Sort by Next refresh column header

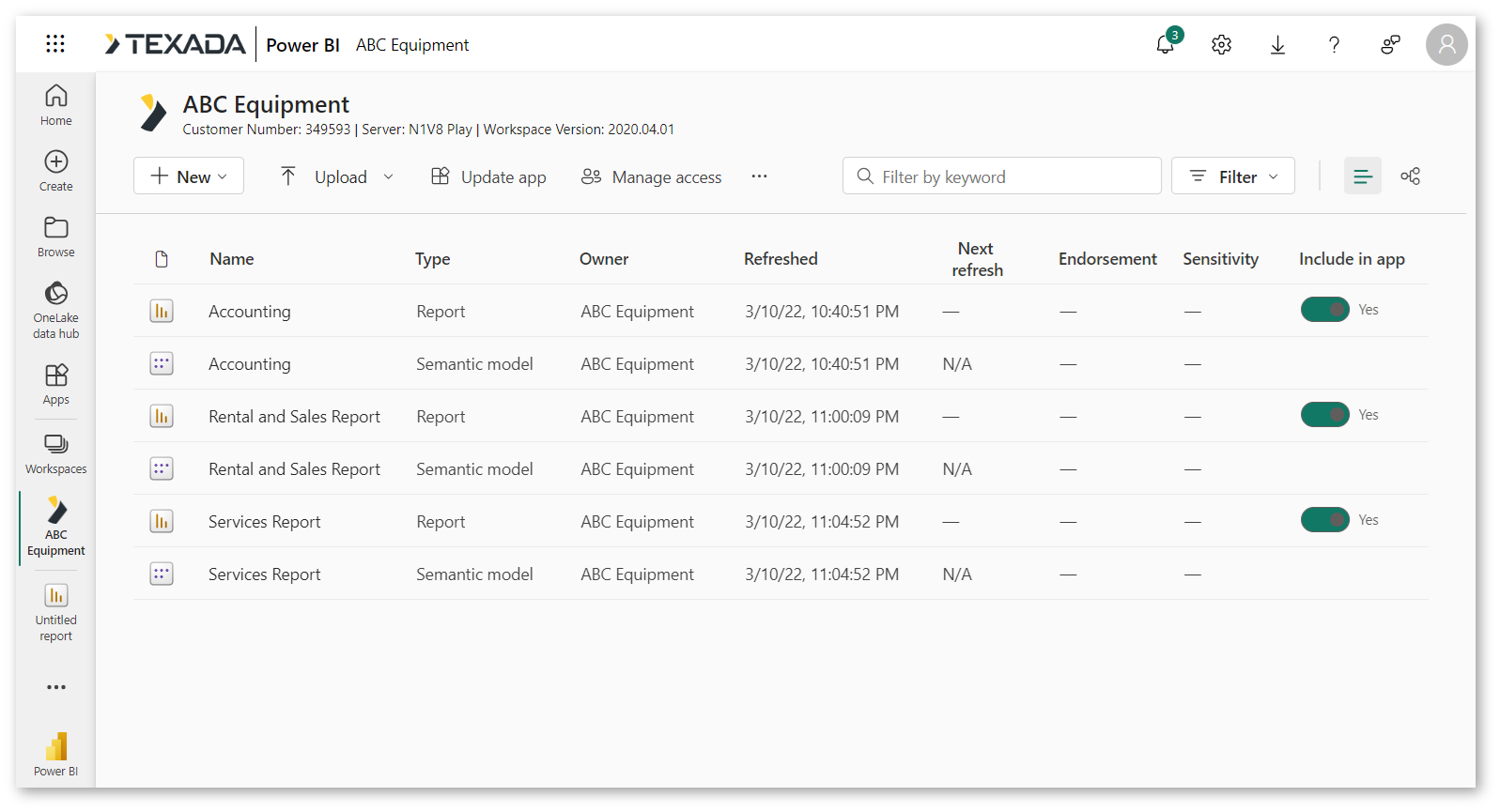tap(977, 259)
